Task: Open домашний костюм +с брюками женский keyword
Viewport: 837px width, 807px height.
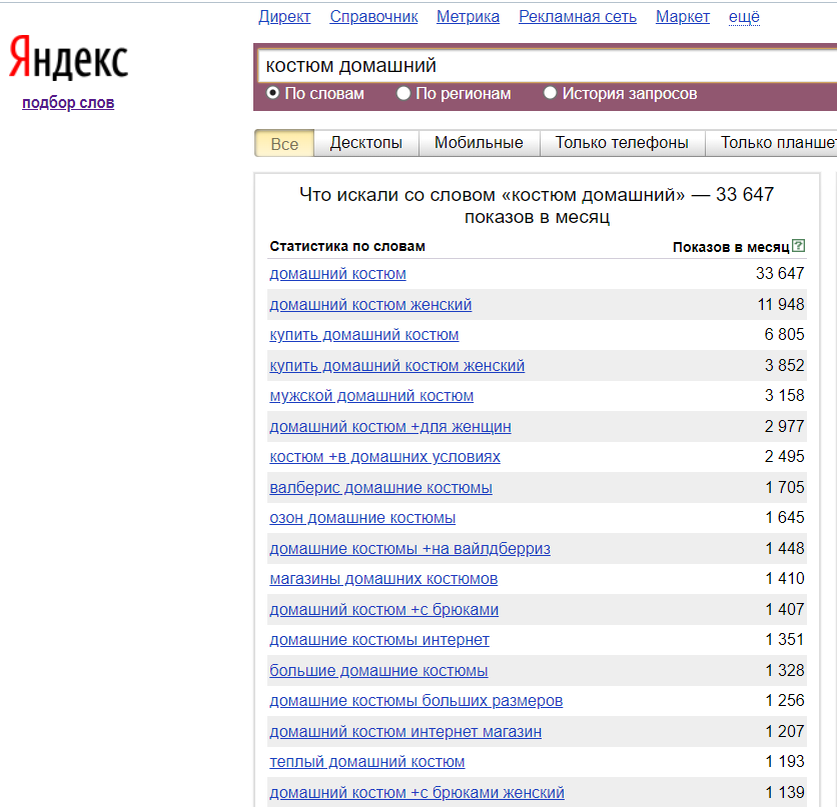Action: (x=417, y=793)
